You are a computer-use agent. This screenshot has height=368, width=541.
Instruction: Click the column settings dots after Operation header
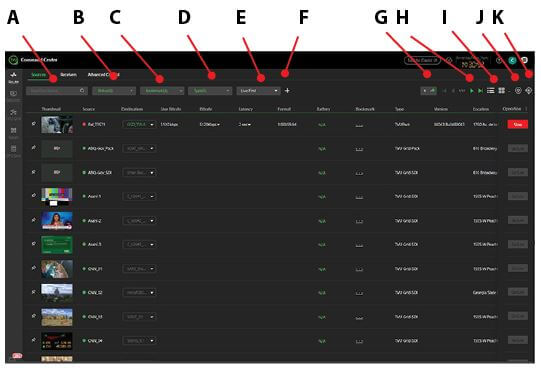pos(526,109)
